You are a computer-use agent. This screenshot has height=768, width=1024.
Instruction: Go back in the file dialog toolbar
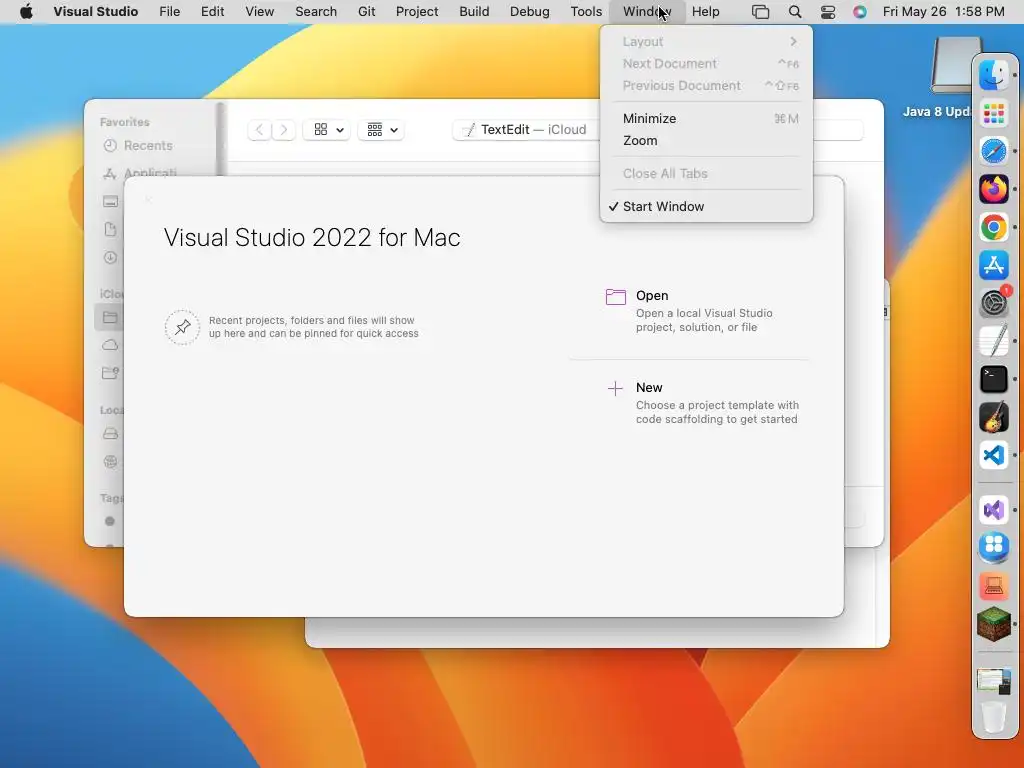pos(259,130)
